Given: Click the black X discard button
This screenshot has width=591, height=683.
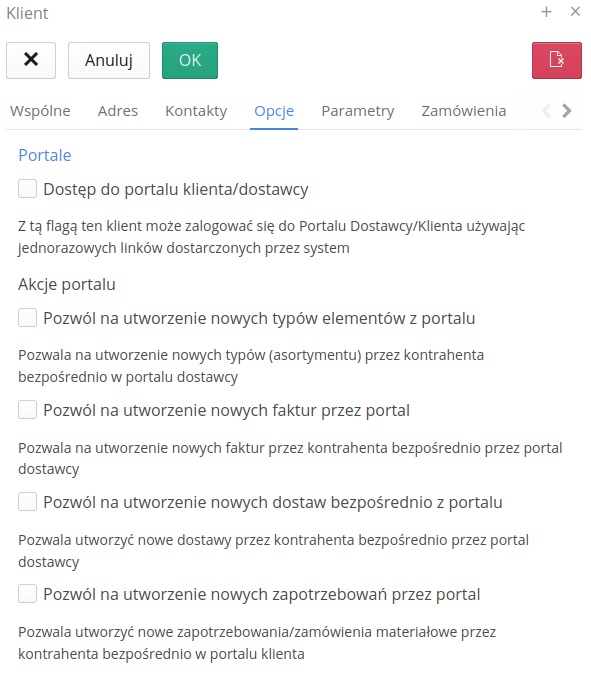Looking at the screenshot, I should tap(31, 61).
